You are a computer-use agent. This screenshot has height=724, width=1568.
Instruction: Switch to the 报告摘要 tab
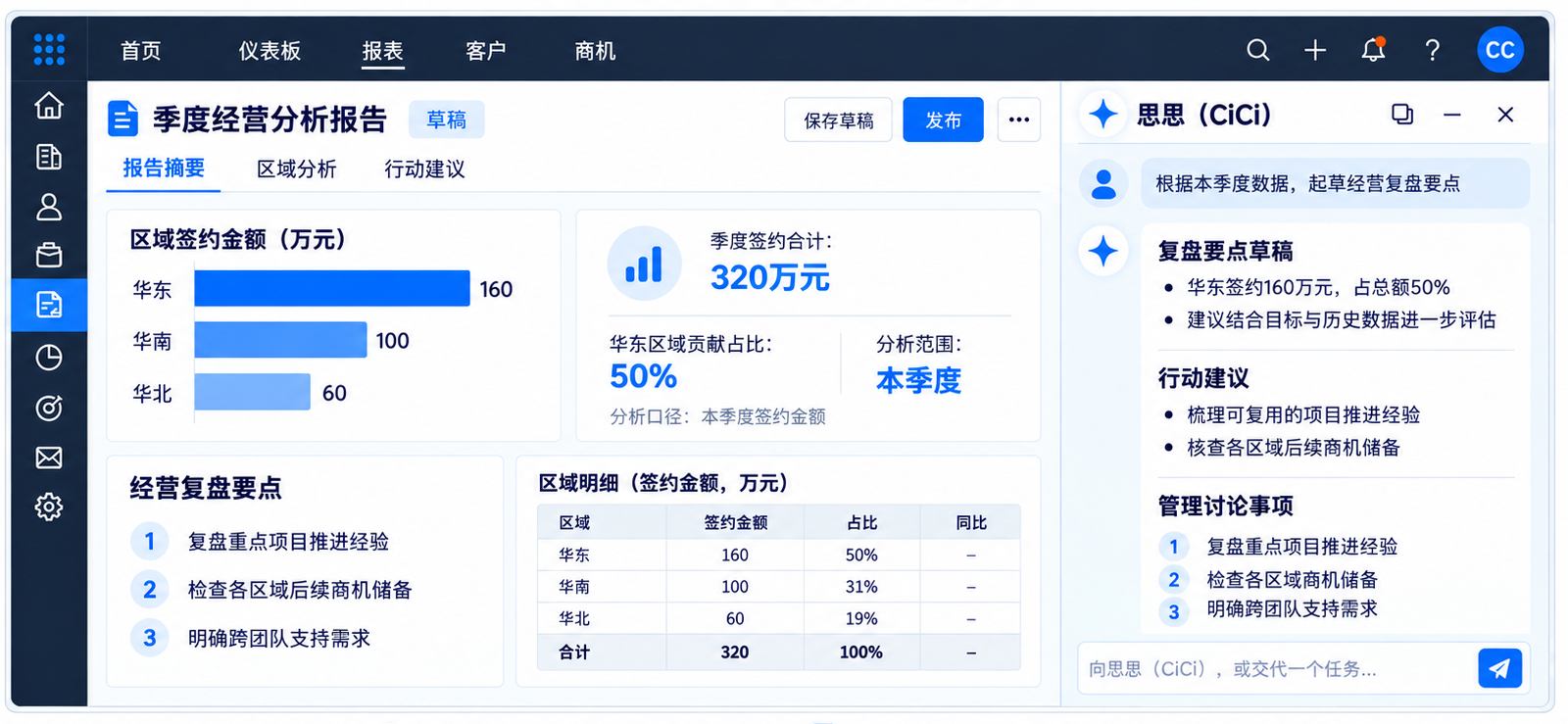[x=164, y=169]
